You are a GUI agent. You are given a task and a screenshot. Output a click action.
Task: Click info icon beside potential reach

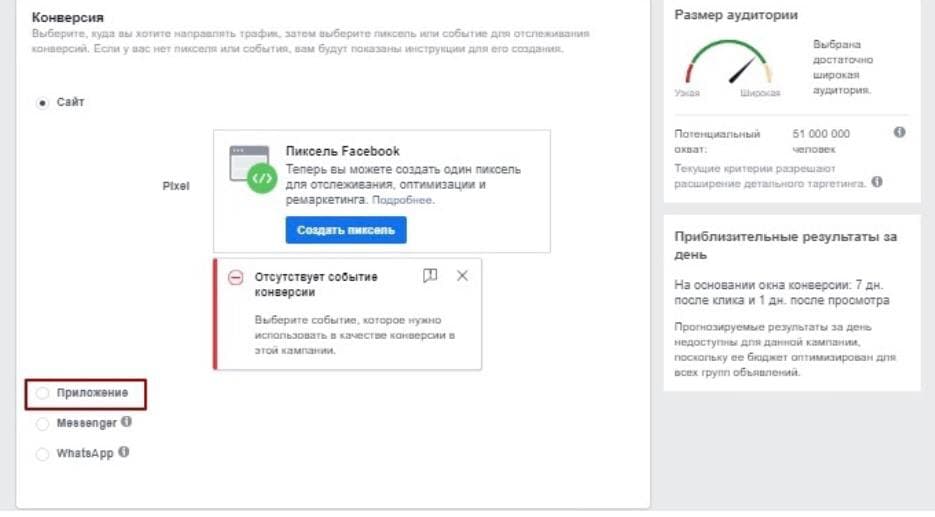click(x=899, y=132)
